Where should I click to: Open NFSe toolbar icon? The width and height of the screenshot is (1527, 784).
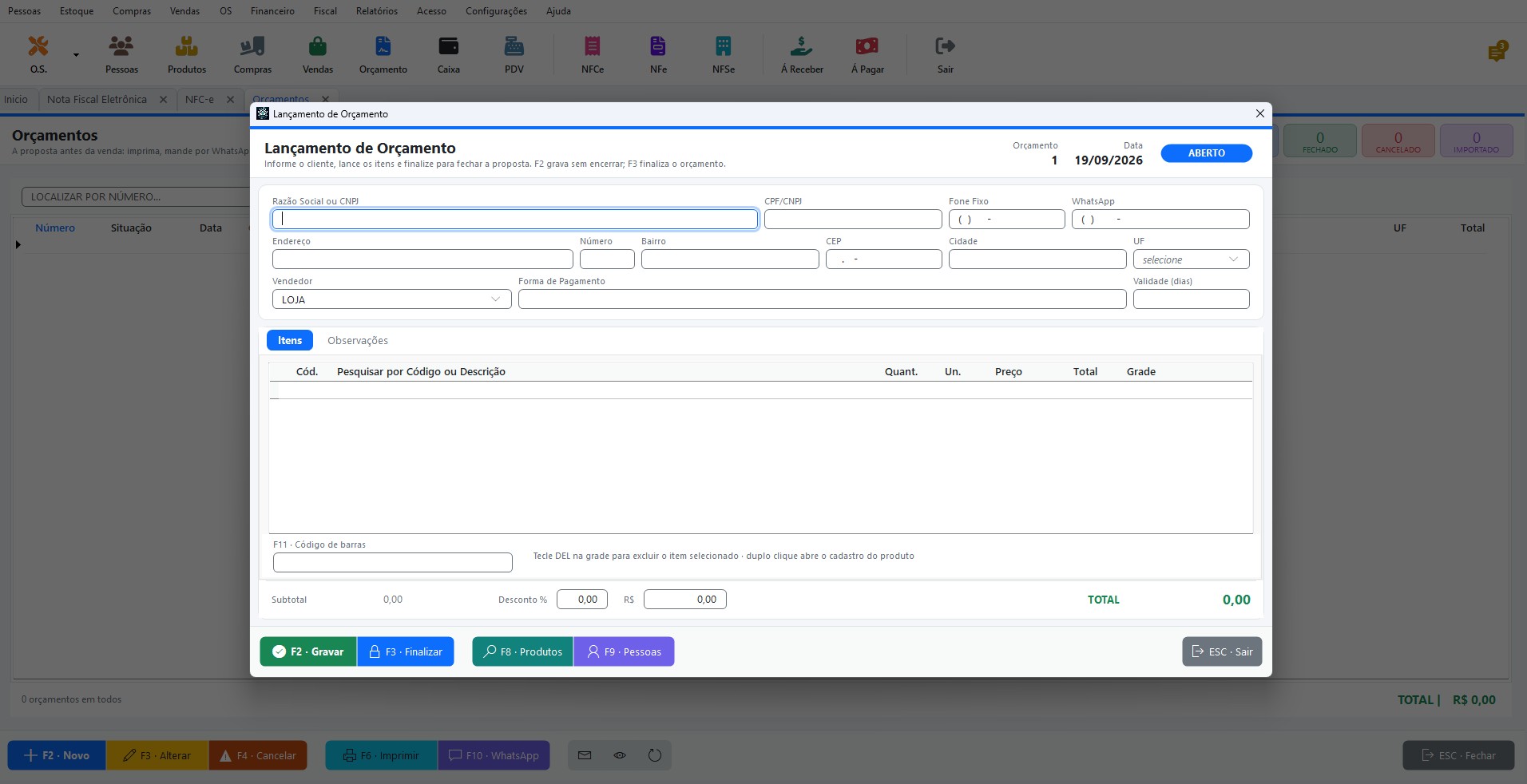(x=724, y=53)
